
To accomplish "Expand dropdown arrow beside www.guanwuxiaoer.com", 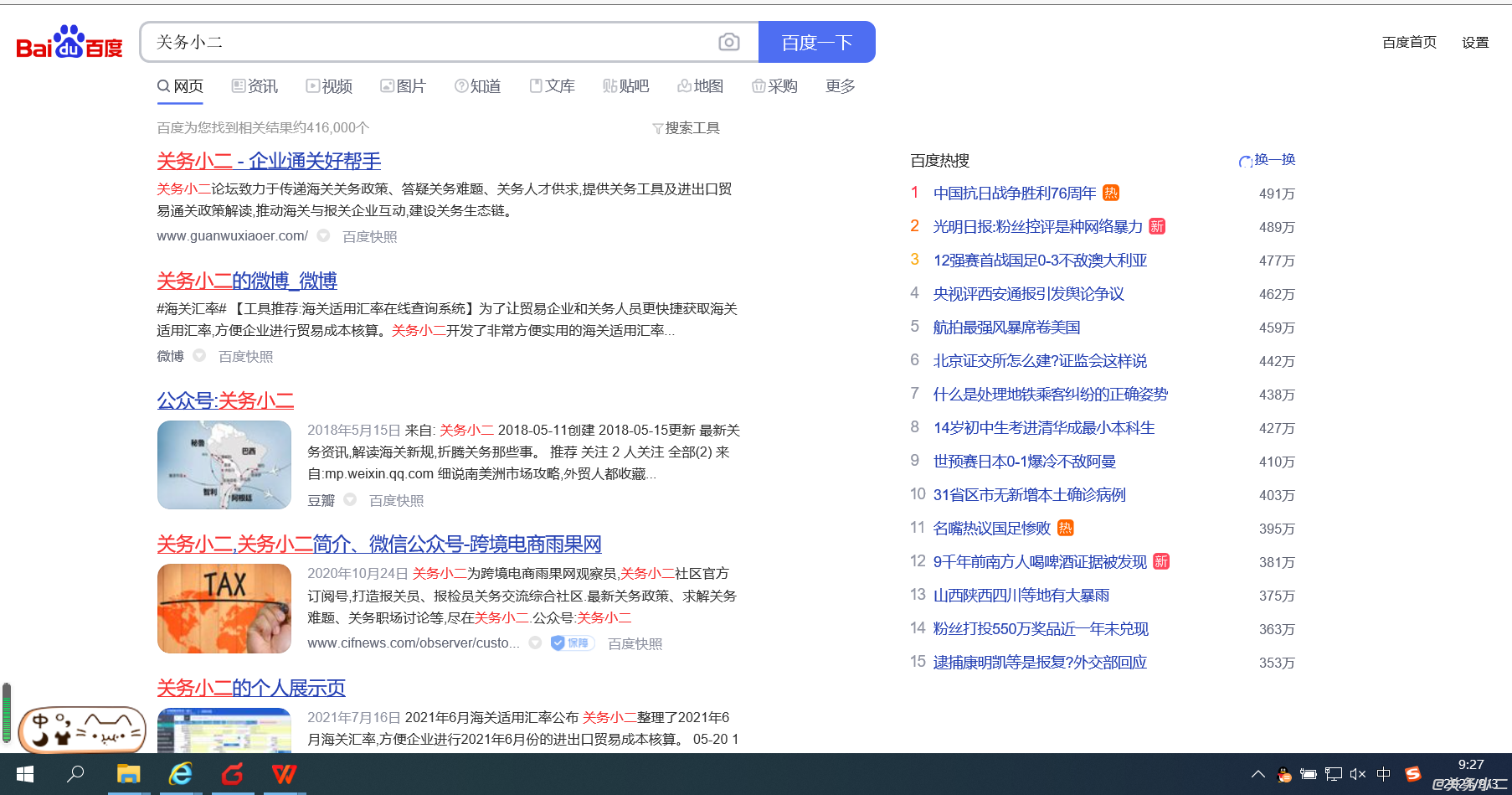I will click(323, 236).
